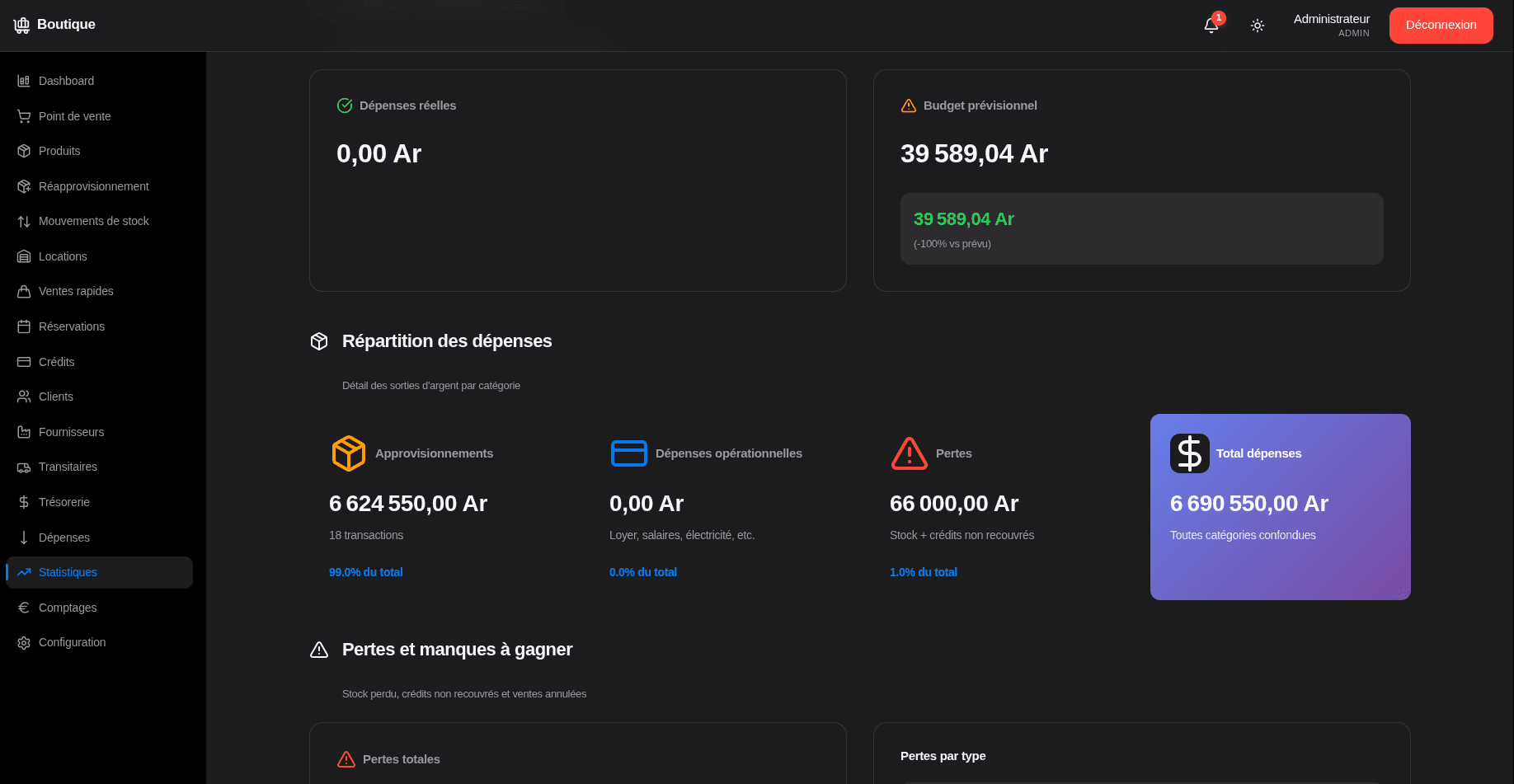Click the Total dépenses dollar icon

[1190, 453]
